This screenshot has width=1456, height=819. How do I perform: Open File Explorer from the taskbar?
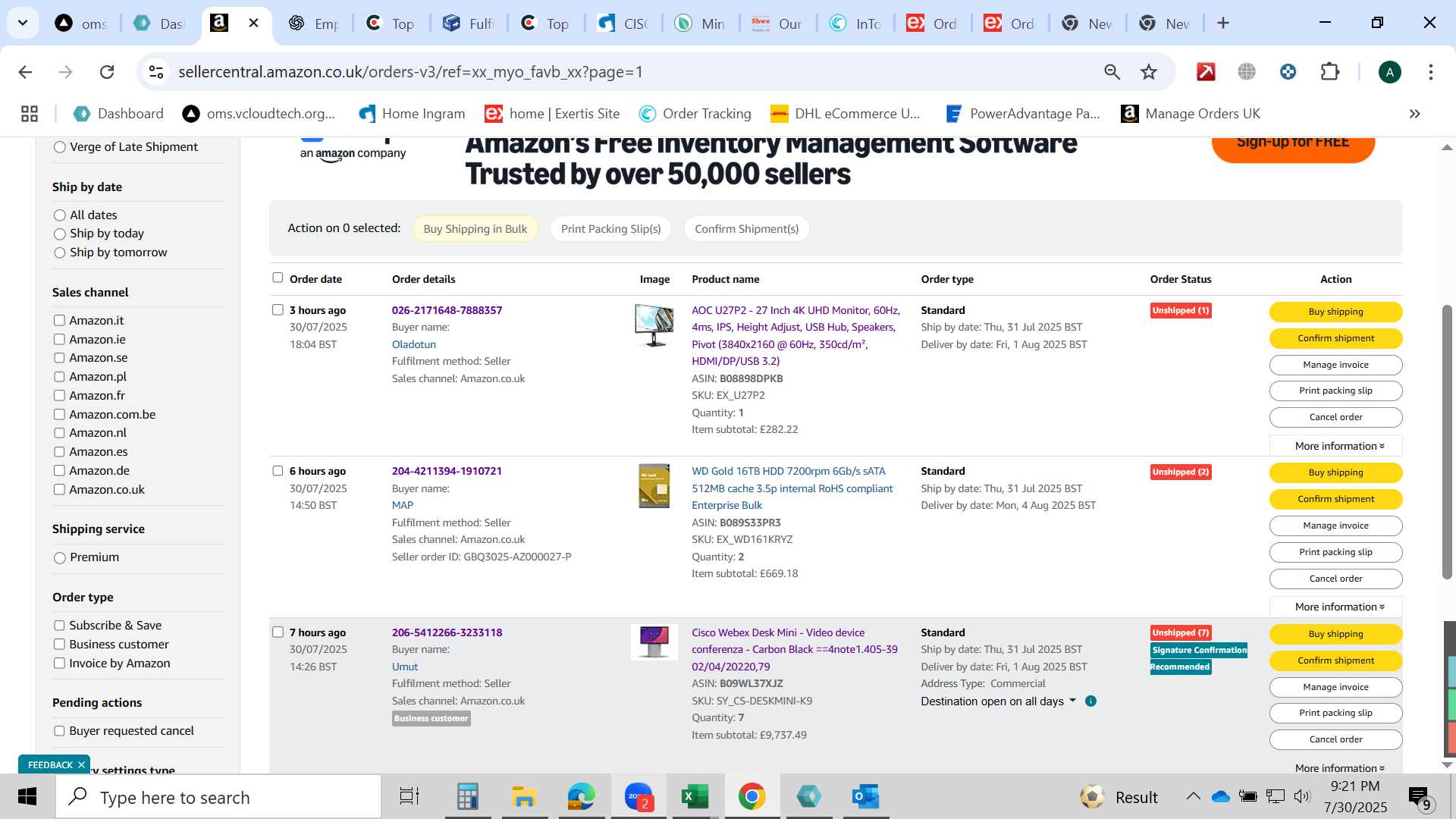click(524, 797)
